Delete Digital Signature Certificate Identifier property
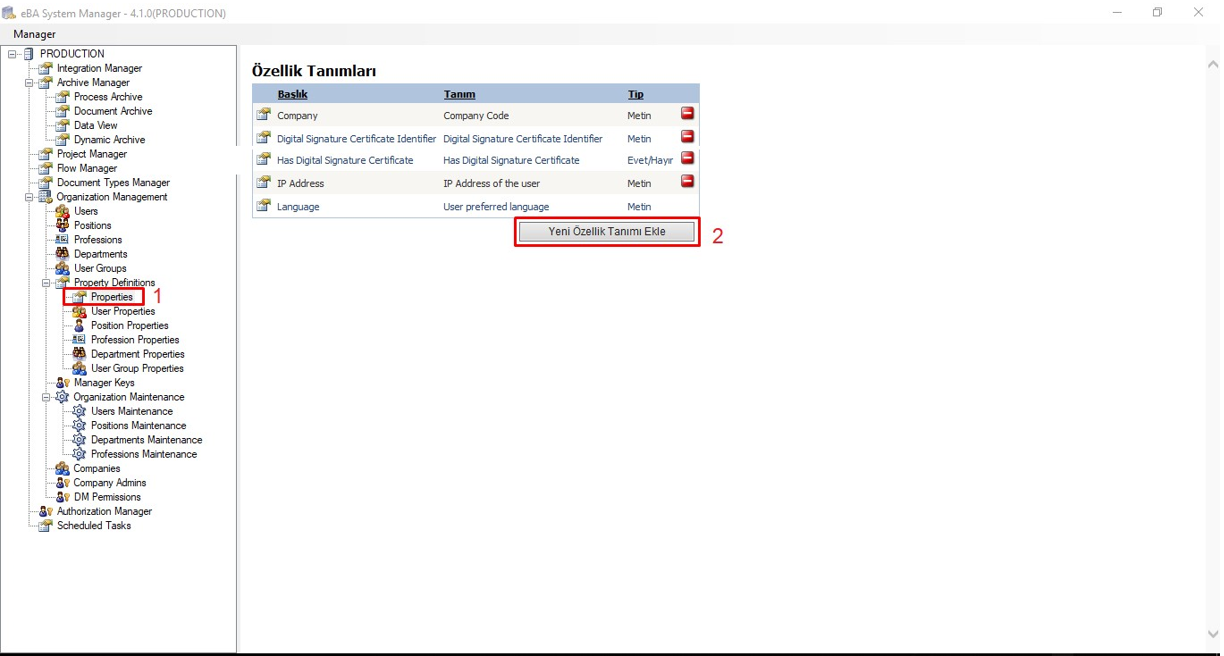 click(x=688, y=136)
